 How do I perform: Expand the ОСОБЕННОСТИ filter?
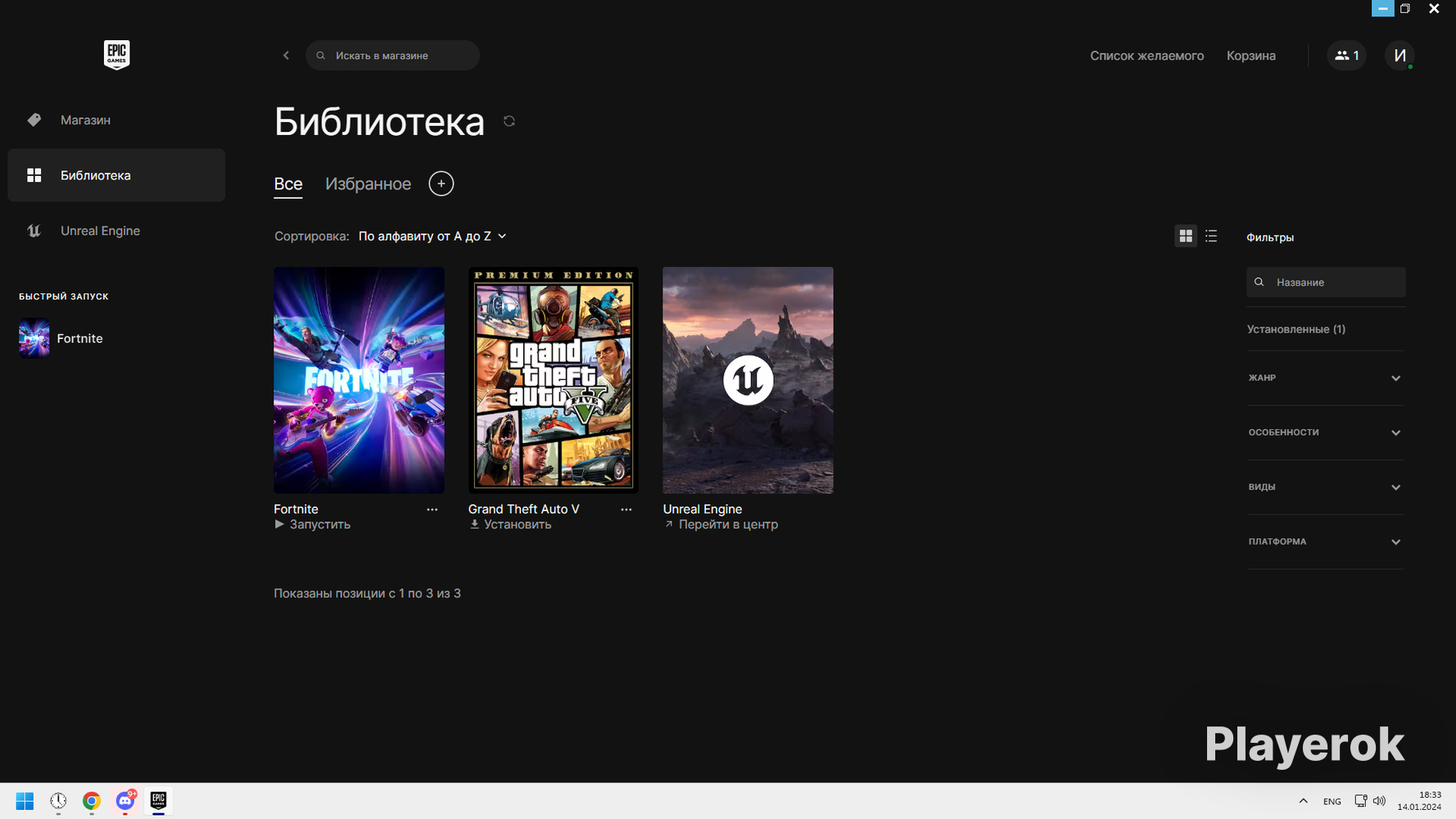tap(1326, 432)
